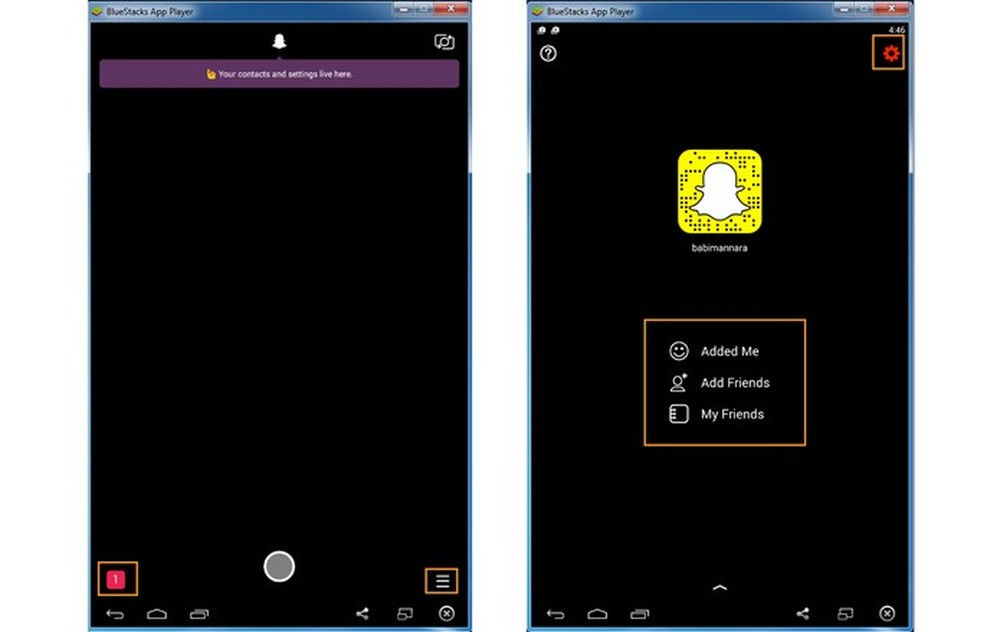Collapse the profile via the upward chevron
Viewport: 1000px width, 632px height.
pos(720,587)
